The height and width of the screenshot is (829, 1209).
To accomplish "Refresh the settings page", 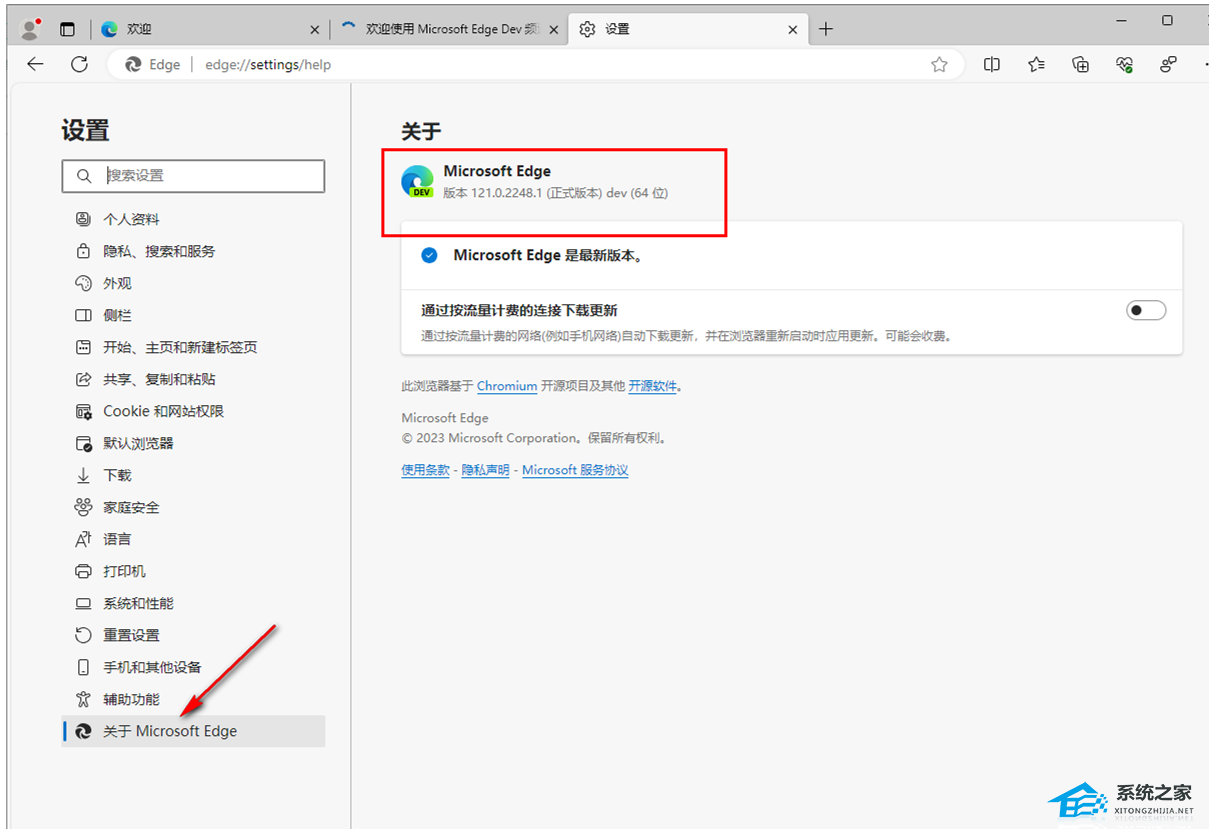I will (80, 64).
